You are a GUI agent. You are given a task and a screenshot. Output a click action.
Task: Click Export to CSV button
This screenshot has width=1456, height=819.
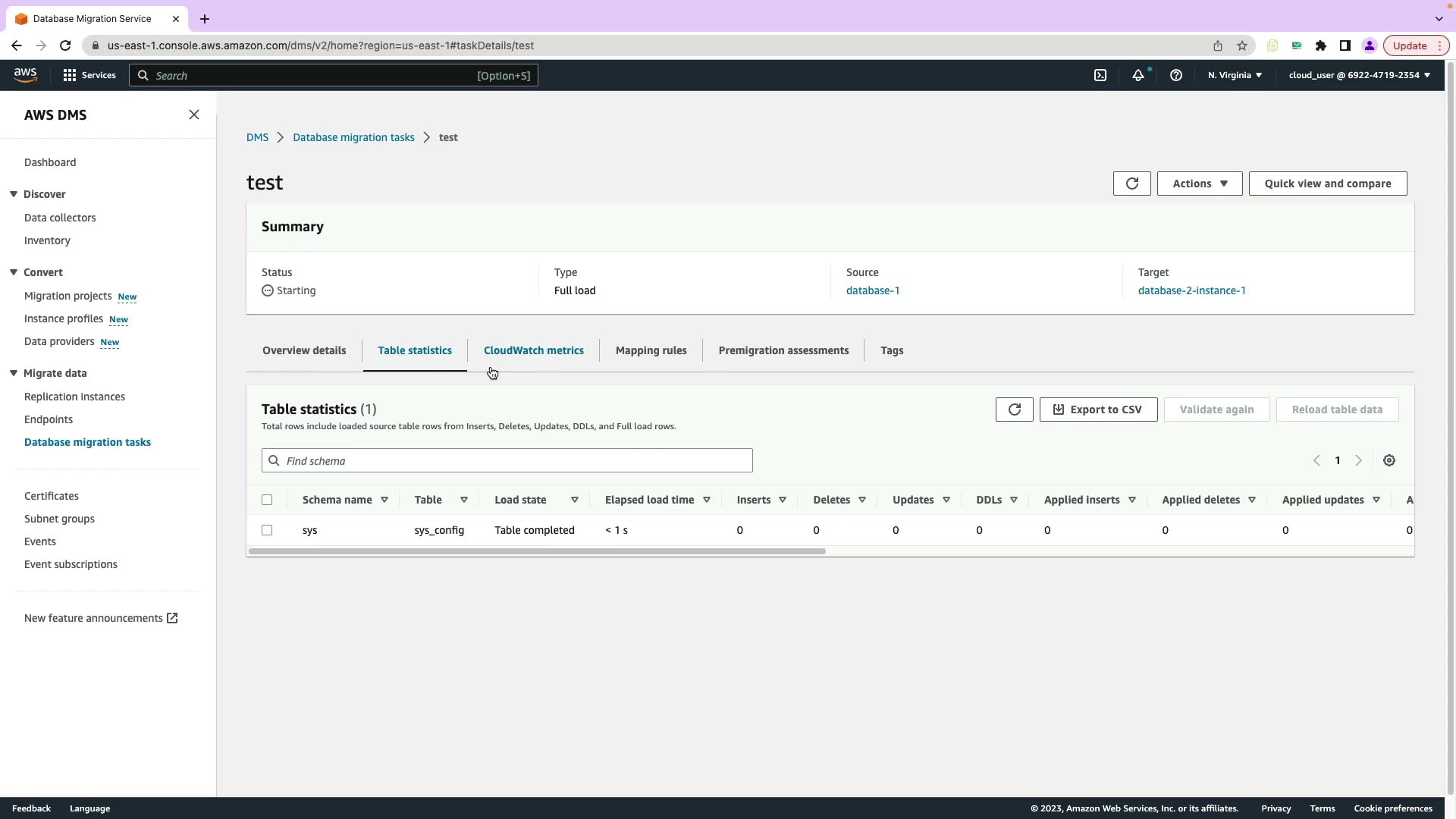coord(1098,409)
